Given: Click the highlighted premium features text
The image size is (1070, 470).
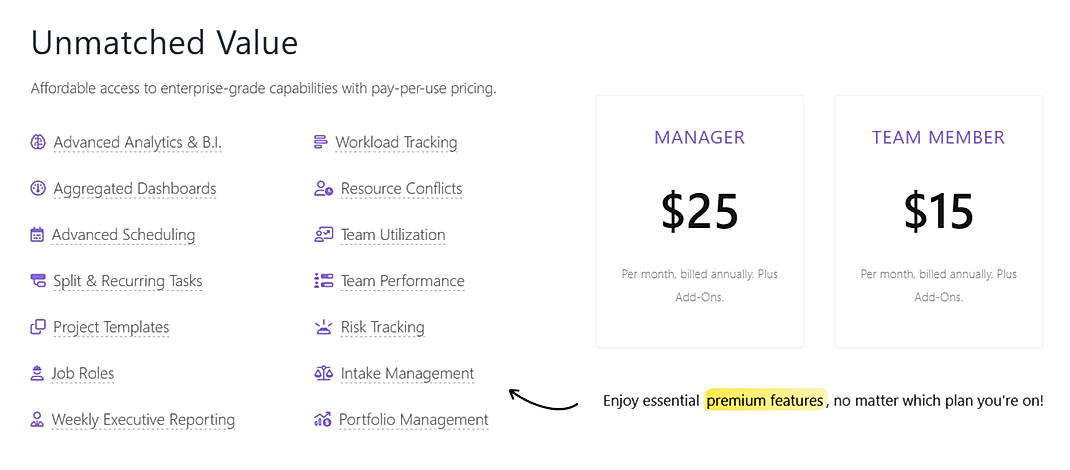Looking at the screenshot, I should pyautogui.click(x=765, y=401).
